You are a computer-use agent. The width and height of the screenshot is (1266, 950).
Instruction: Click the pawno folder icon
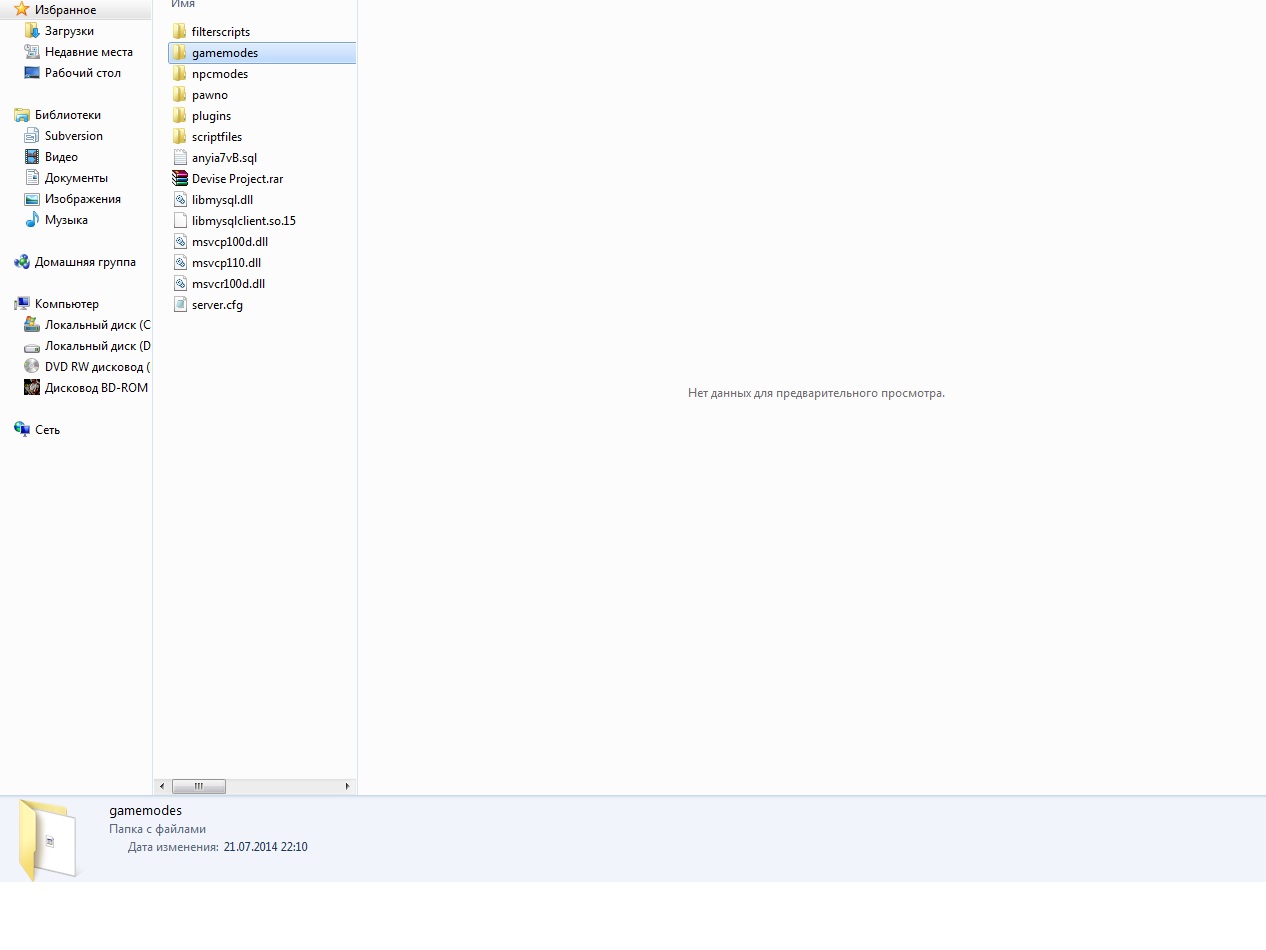click(180, 94)
